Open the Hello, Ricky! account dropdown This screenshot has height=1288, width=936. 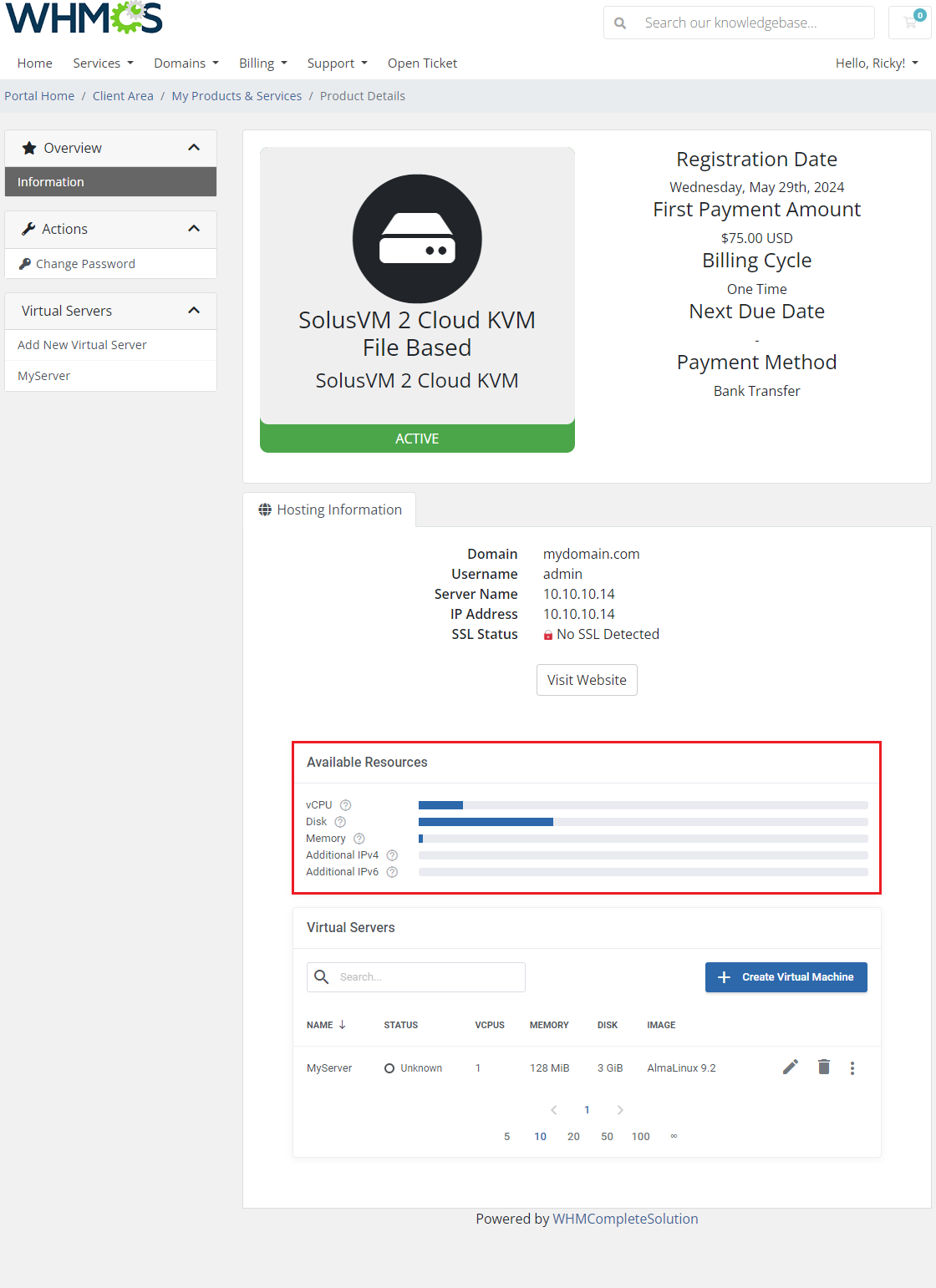877,63
